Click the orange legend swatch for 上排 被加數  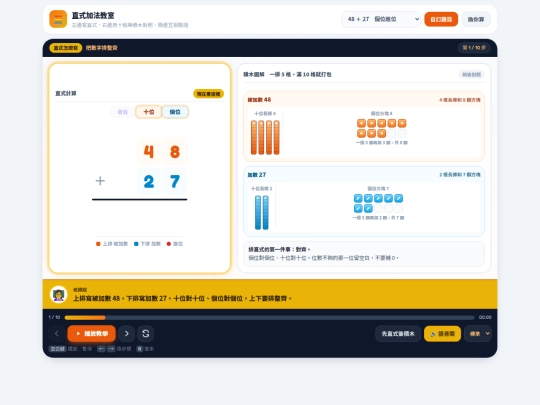(98, 244)
